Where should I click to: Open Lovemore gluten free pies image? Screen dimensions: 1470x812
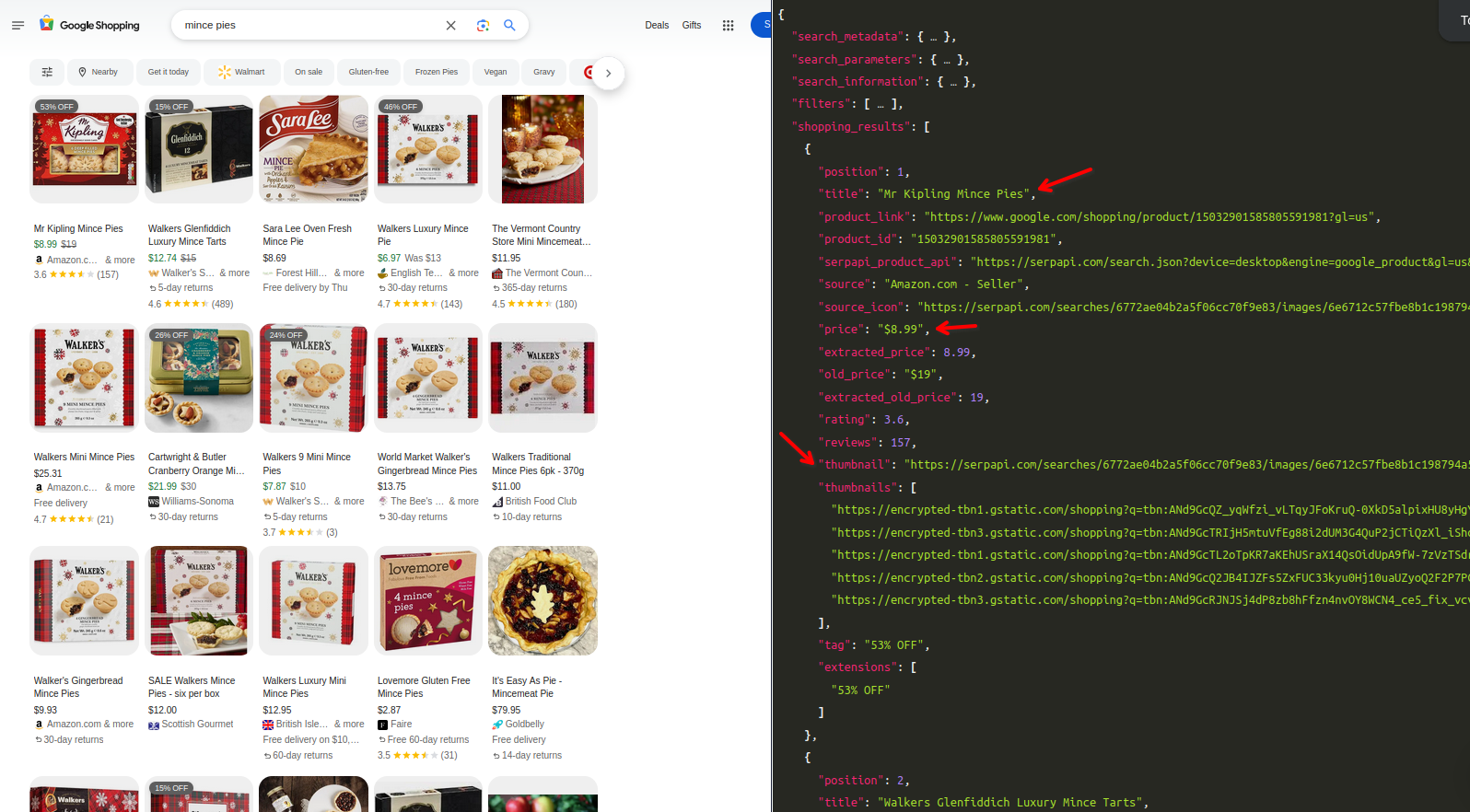[x=428, y=600]
